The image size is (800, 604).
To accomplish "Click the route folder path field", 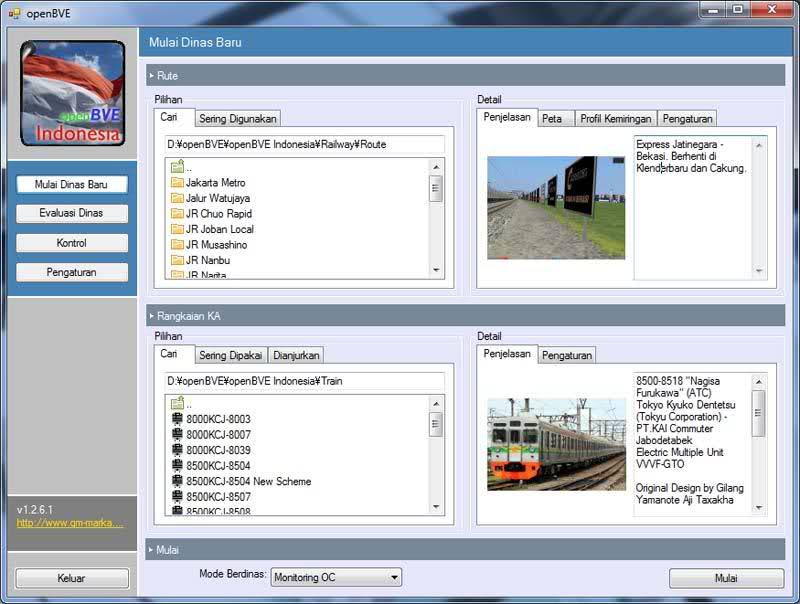I will [305, 144].
